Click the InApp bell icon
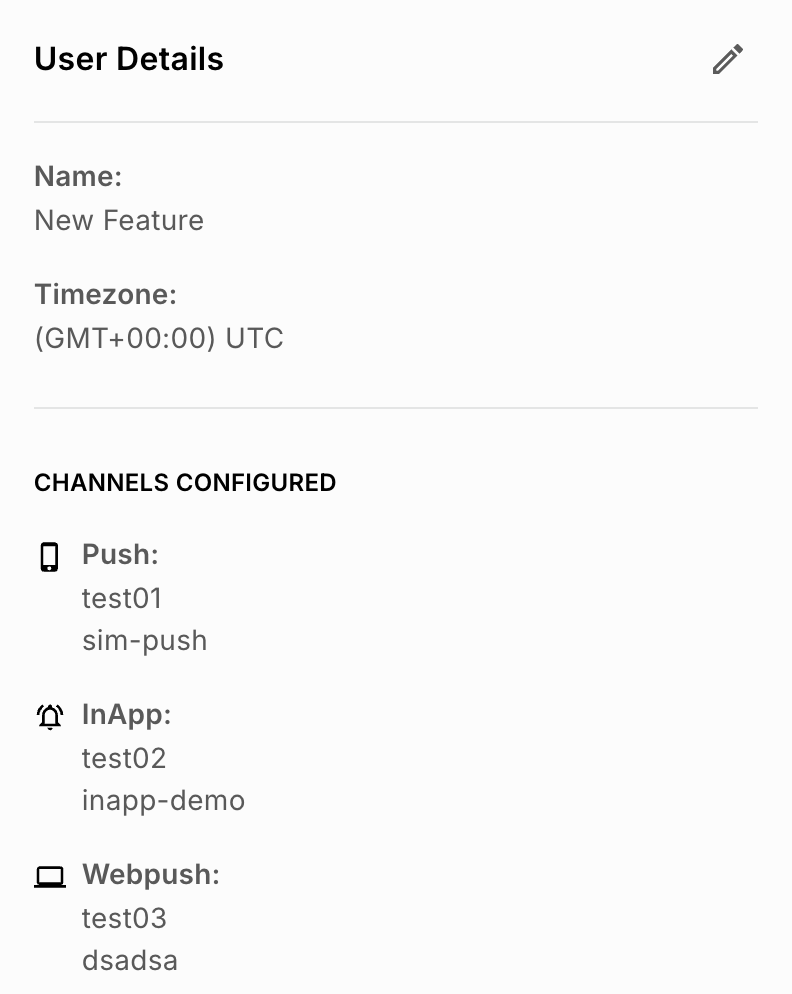792x994 pixels. click(49, 717)
